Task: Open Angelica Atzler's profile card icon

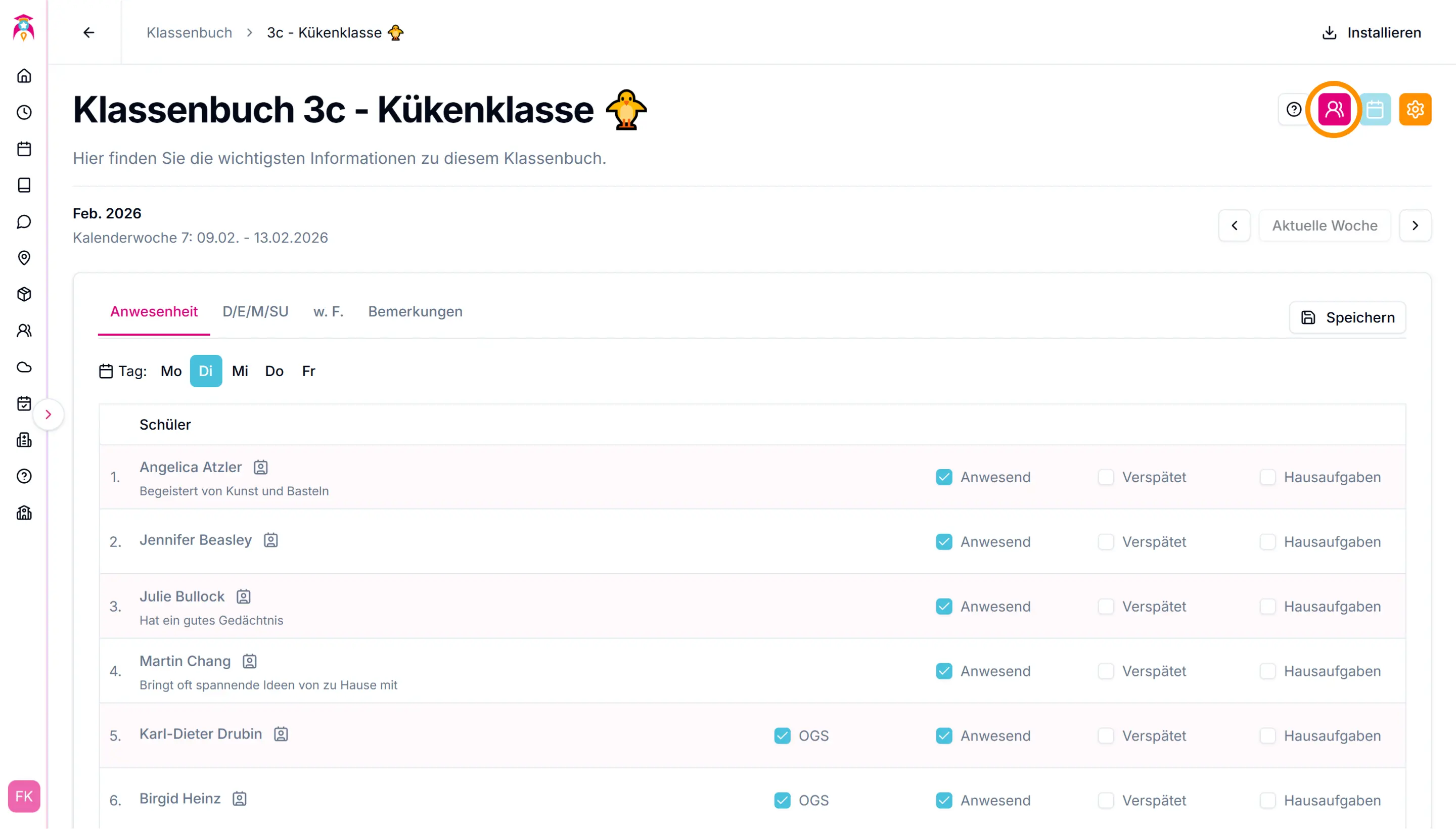Action: 261,468
